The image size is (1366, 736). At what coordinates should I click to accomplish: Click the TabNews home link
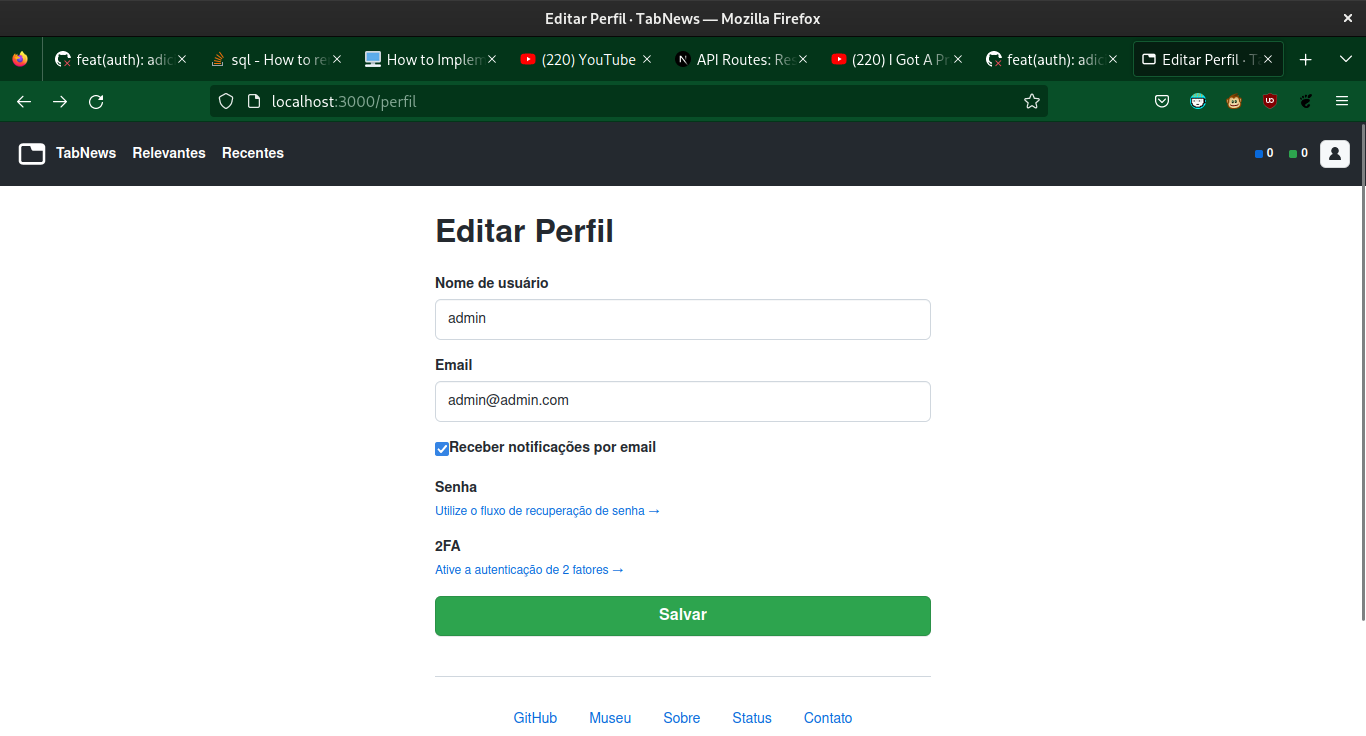click(86, 153)
